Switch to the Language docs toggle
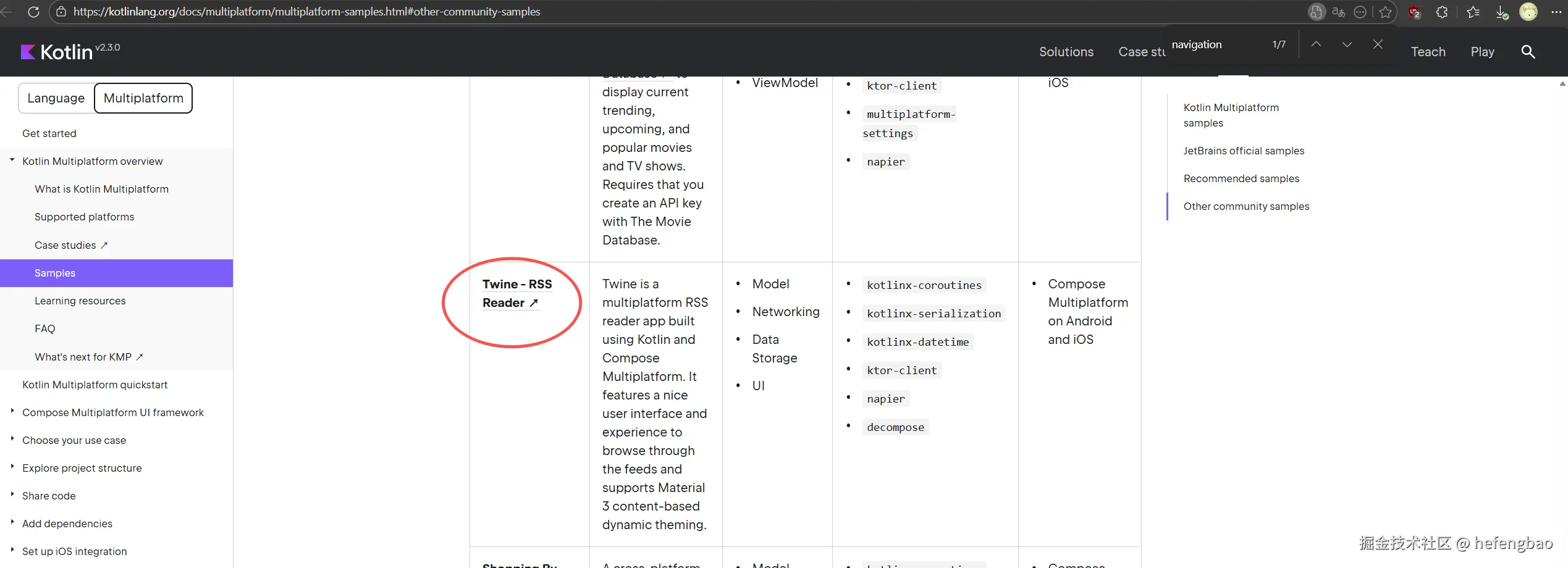The height and width of the screenshot is (568, 1568). (x=56, y=98)
